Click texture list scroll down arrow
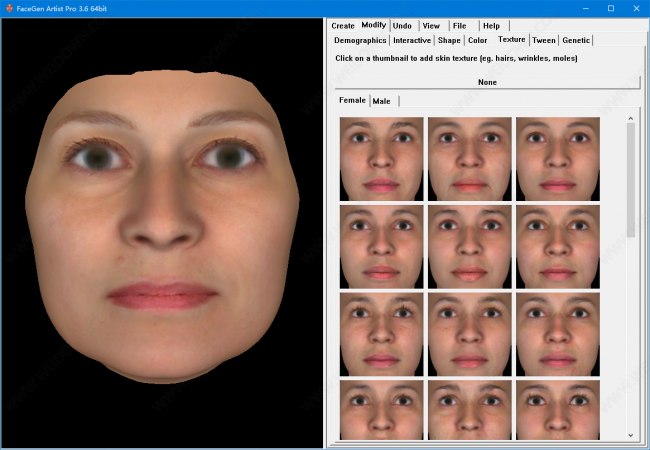Viewport: 650px width, 450px height. [x=631, y=435]
